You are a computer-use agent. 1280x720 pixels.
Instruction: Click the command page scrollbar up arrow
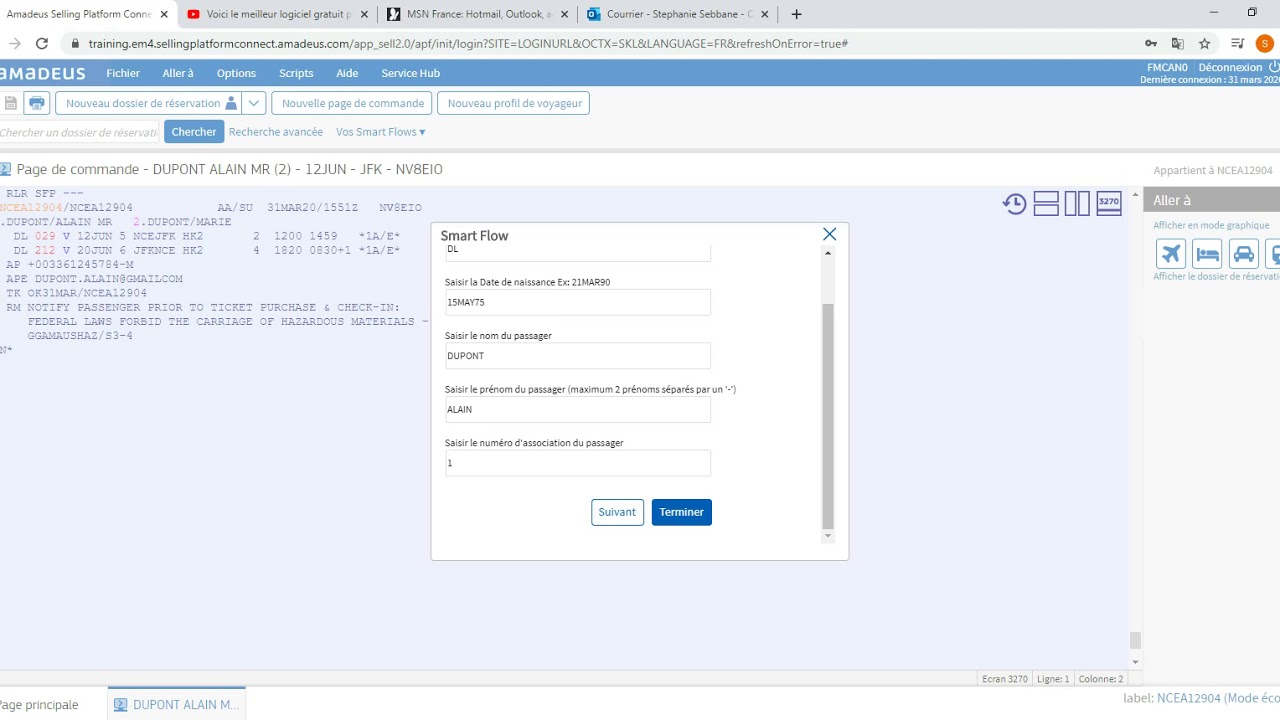1135,194
